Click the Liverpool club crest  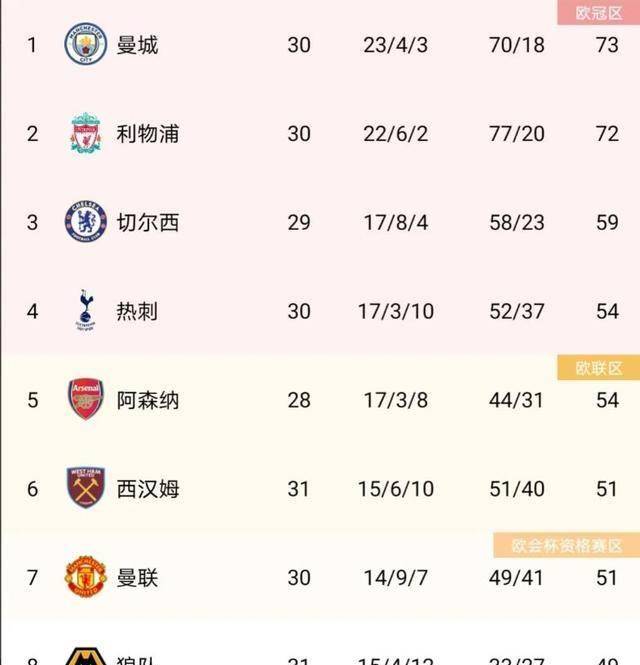(x=86, y=133)
